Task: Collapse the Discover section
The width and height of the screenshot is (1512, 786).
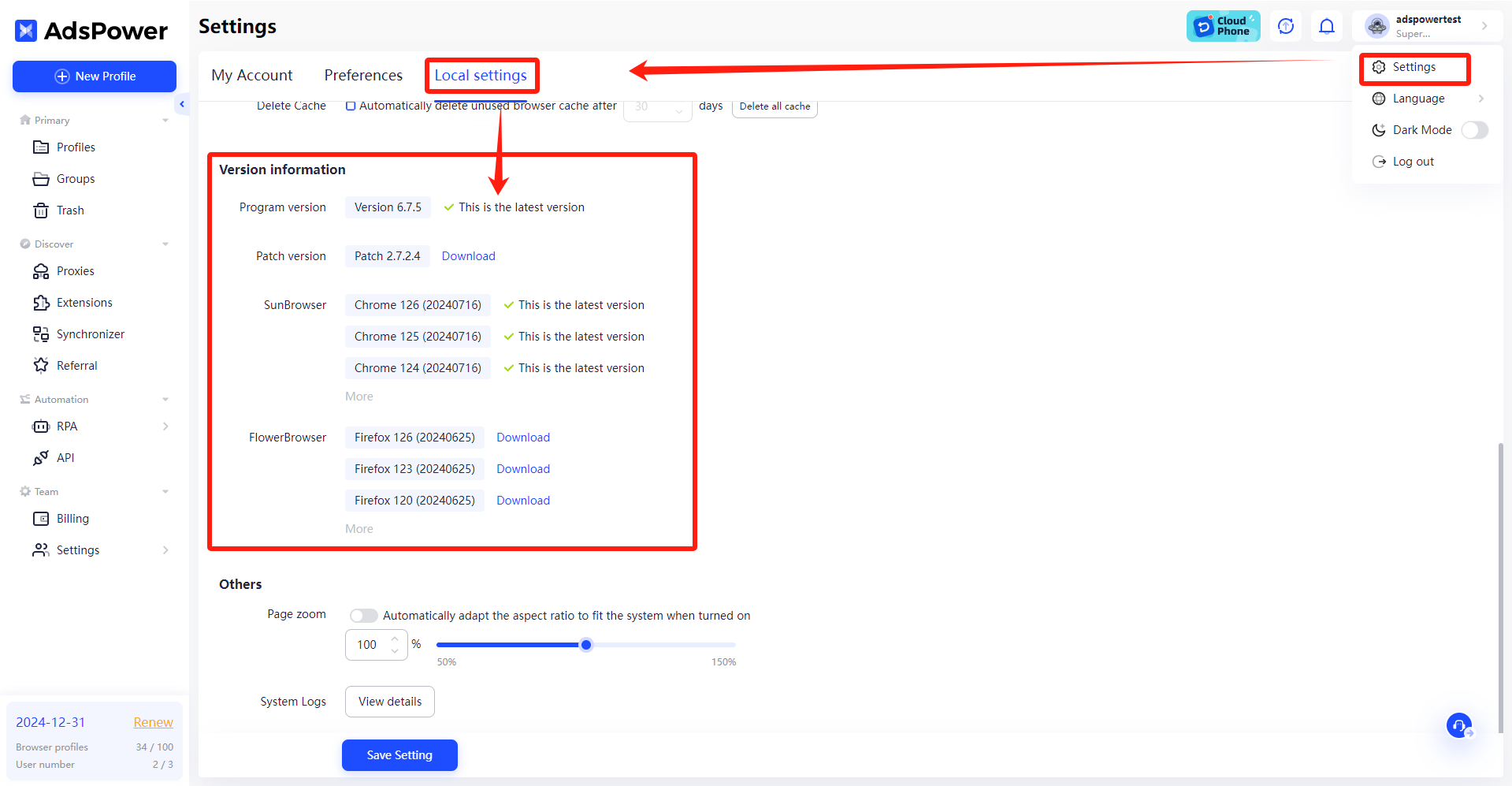Action: [165, 244]
